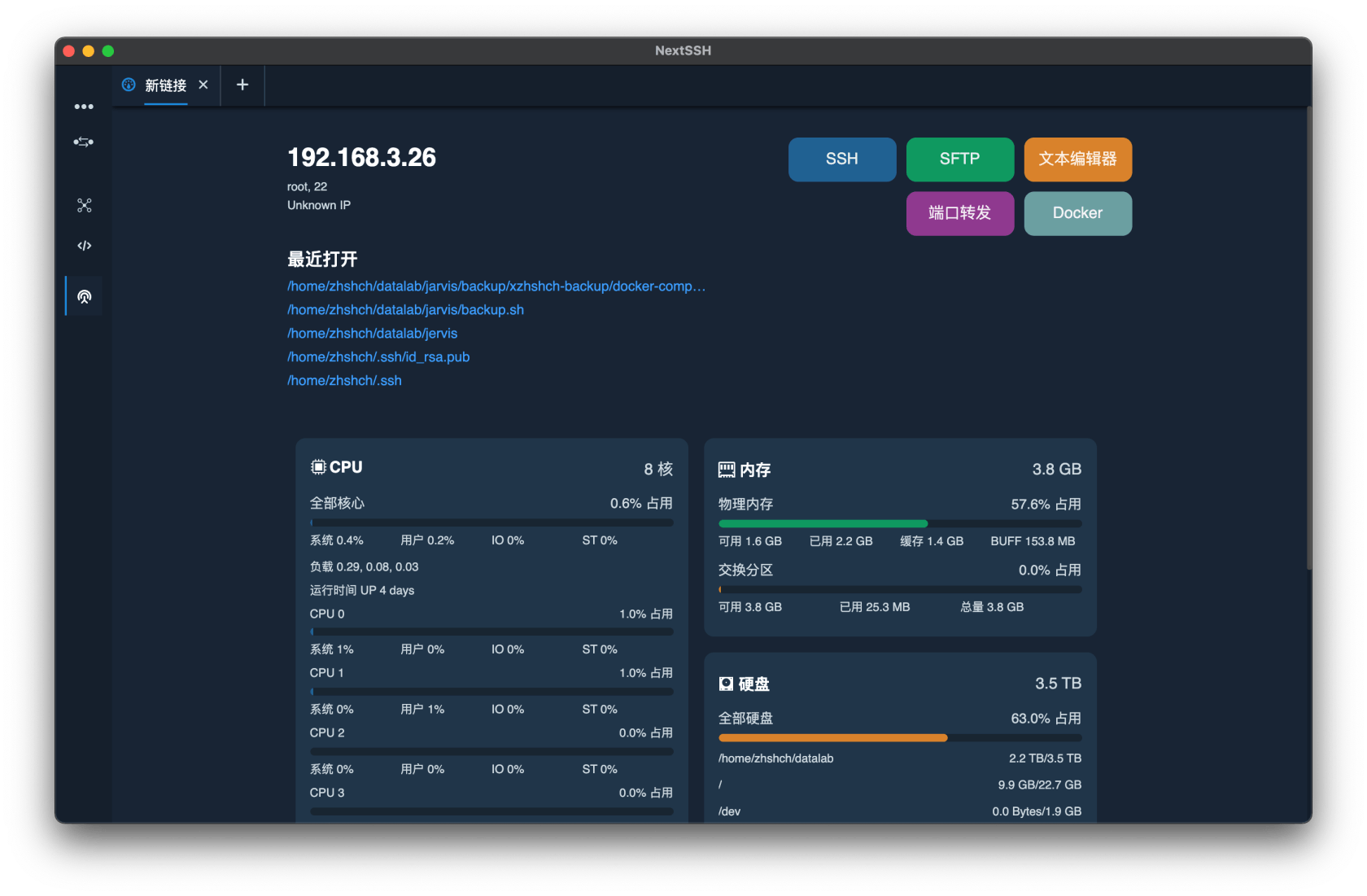The width and height of the screenshot is (1367, 896).
Task: Add a new tab with plus button
Action: click(242, 85)
